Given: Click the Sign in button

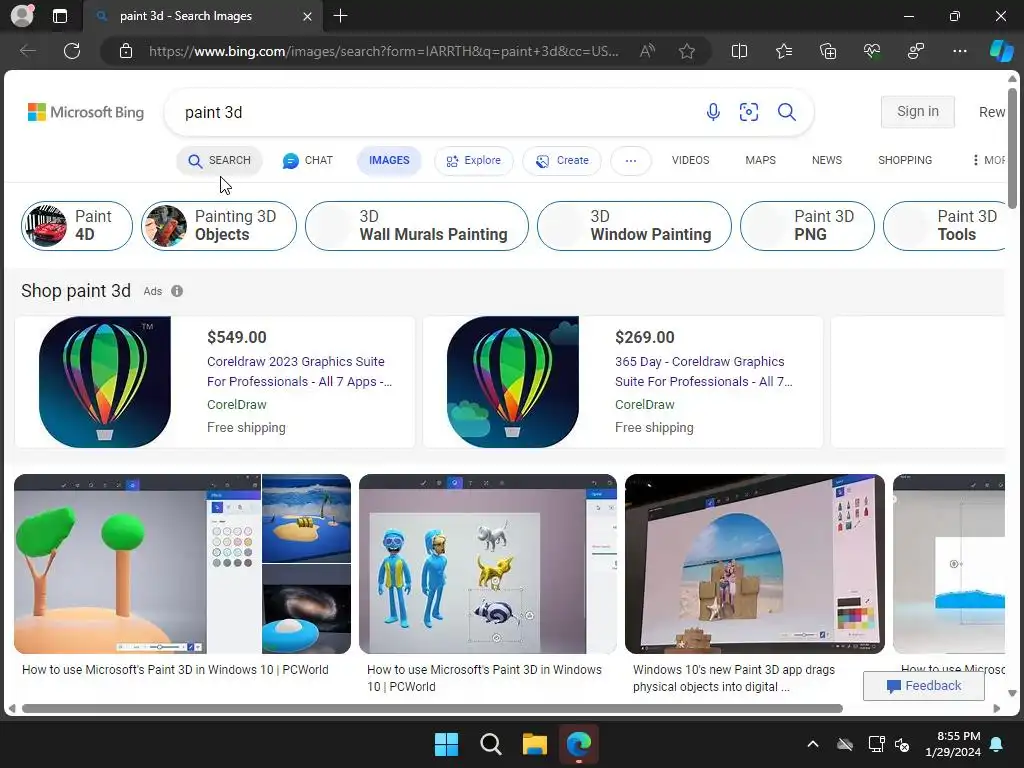Looking at the screenshot, I should [918, 112].
